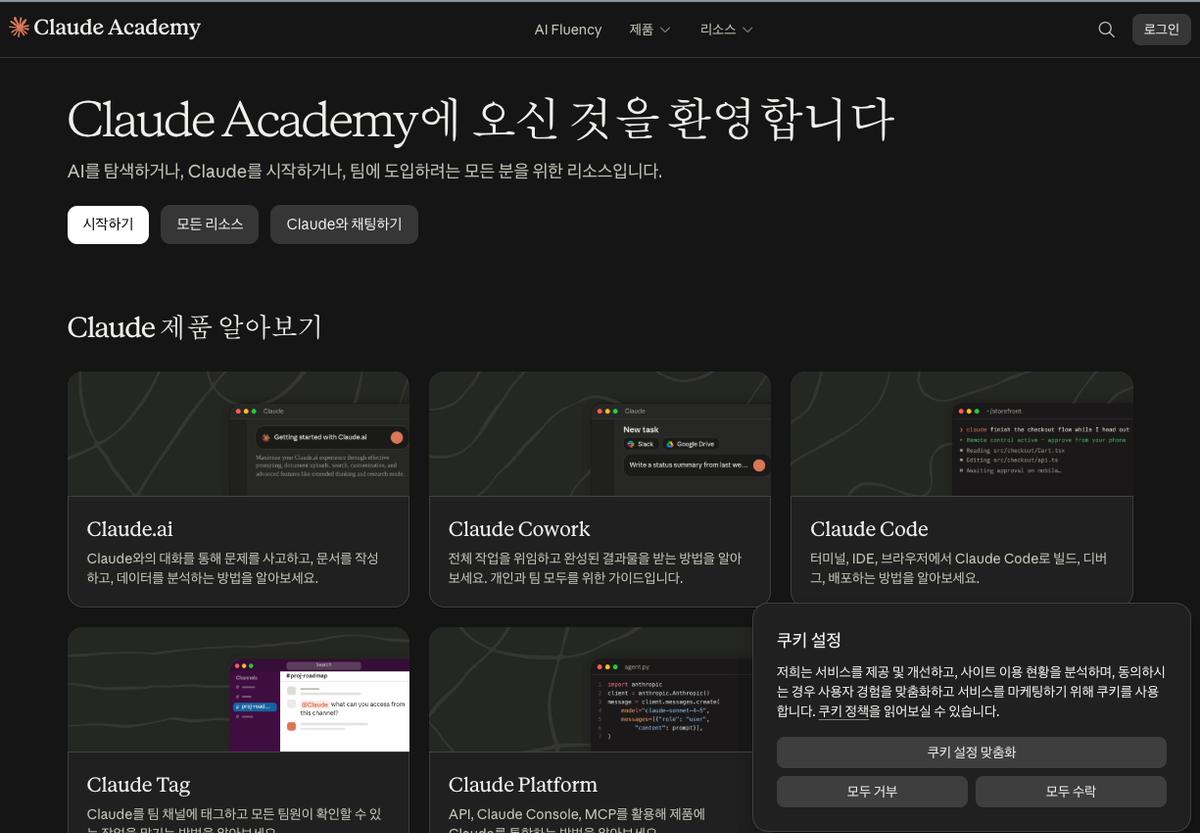Open the Claude.ai card thumbnail

click(x=239, y=434)
